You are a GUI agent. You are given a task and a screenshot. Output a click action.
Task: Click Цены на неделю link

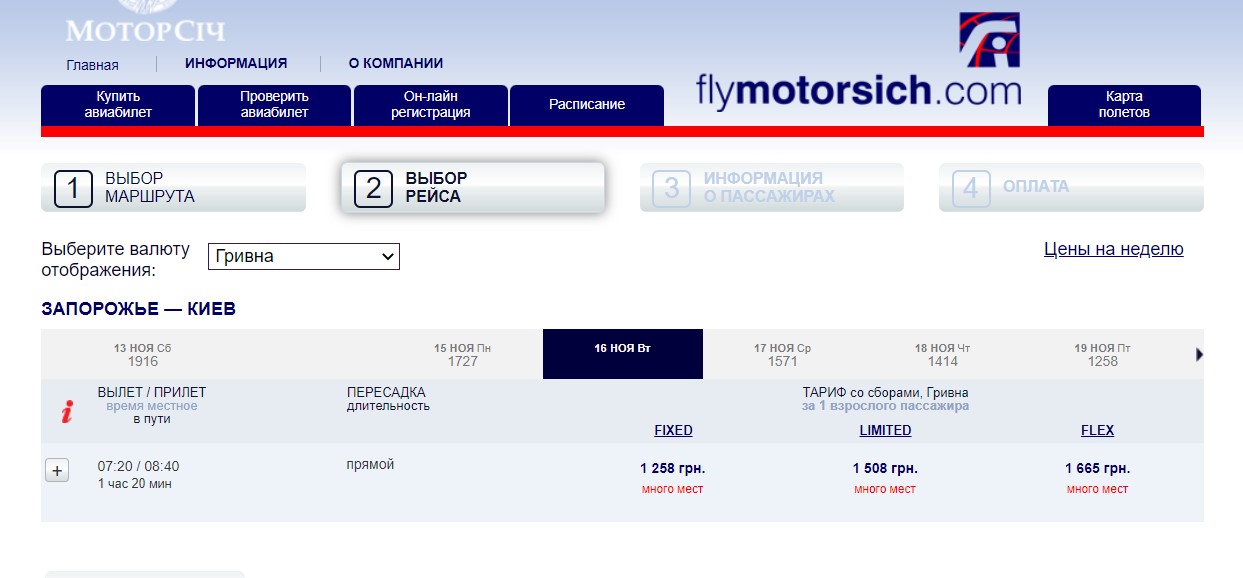[x=1114, y=249]
